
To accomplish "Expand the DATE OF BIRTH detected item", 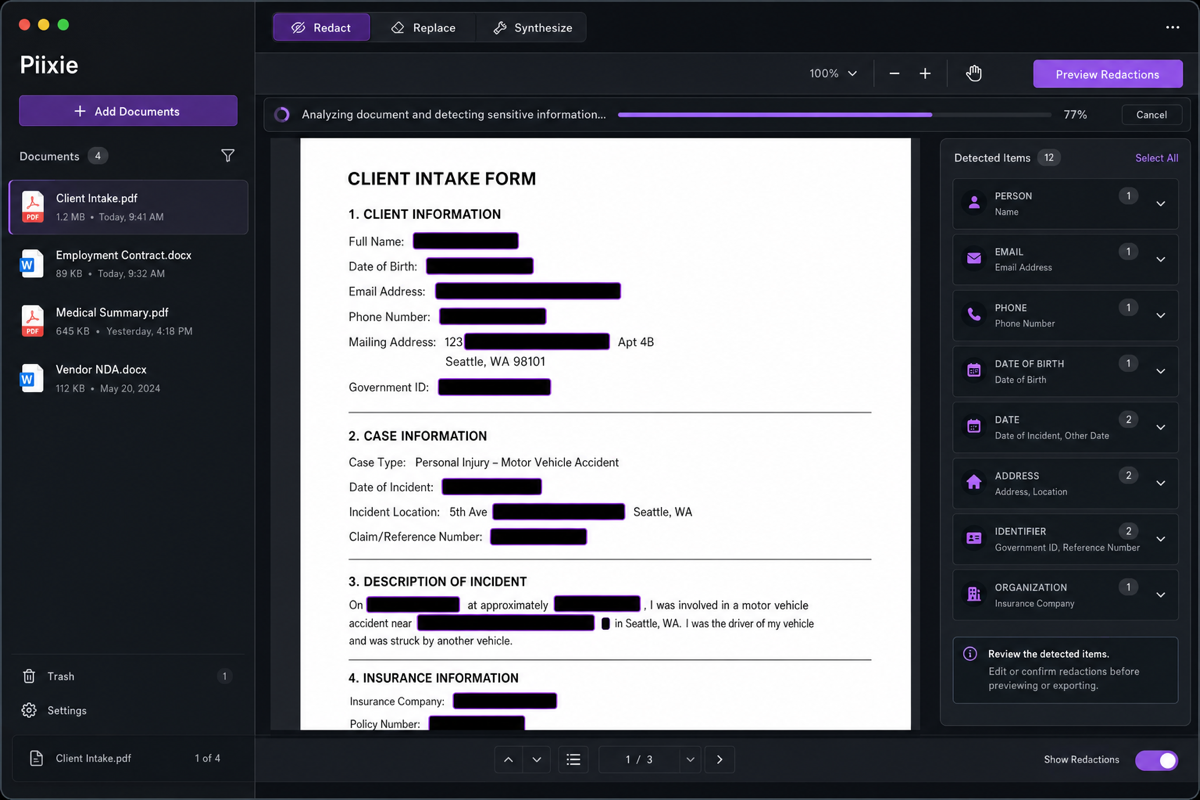I will [1161, 372].
